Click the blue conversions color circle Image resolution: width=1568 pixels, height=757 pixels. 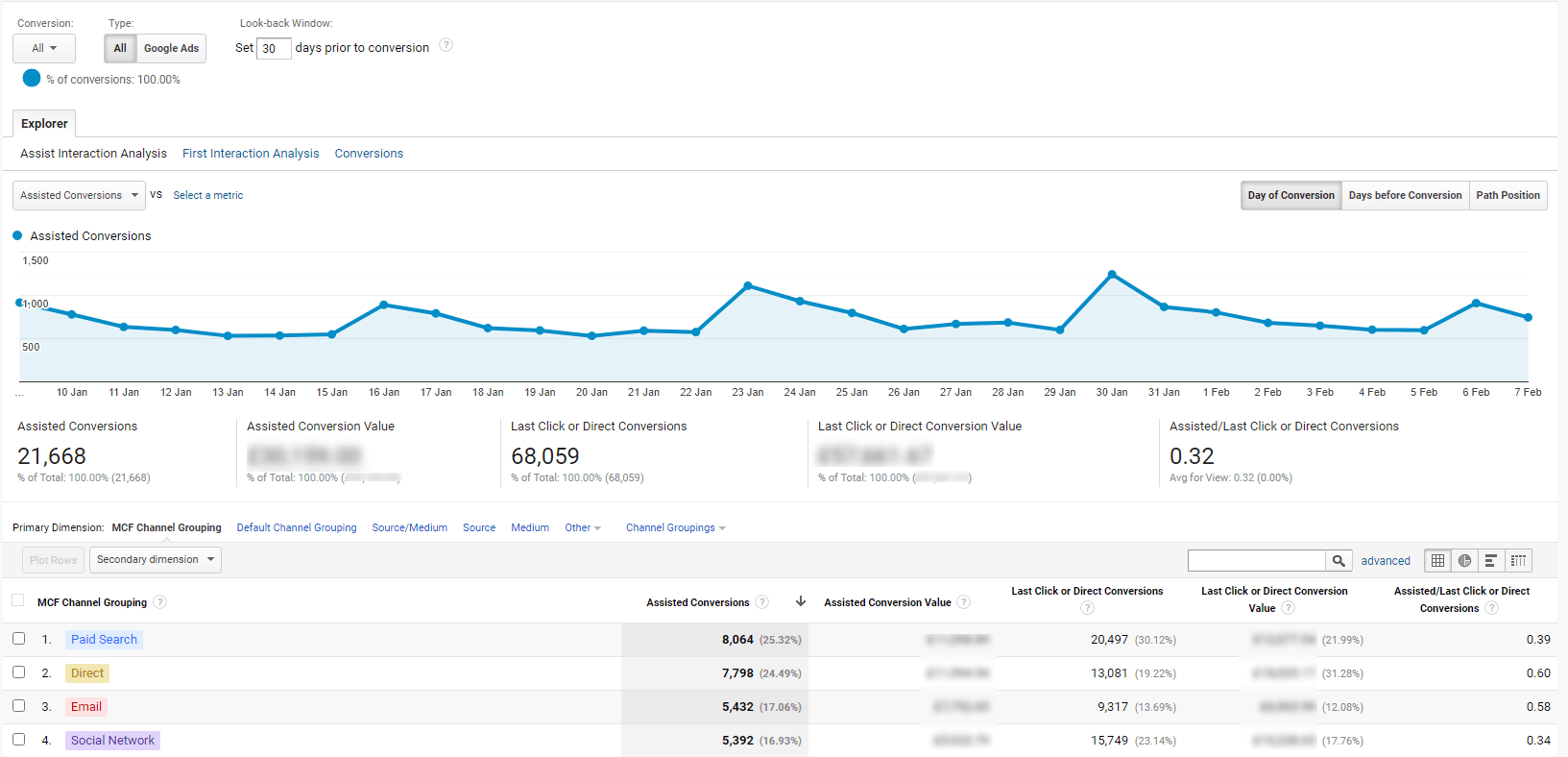(x=32, y=79)
